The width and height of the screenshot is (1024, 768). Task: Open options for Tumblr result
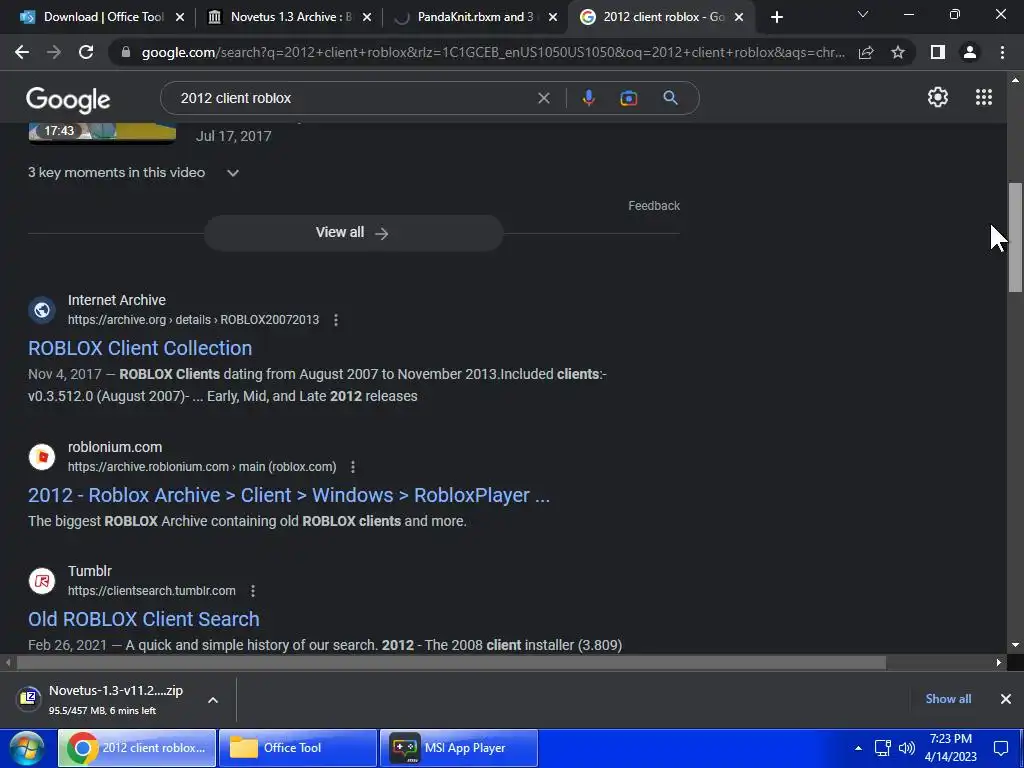click(x=253, y=591)
